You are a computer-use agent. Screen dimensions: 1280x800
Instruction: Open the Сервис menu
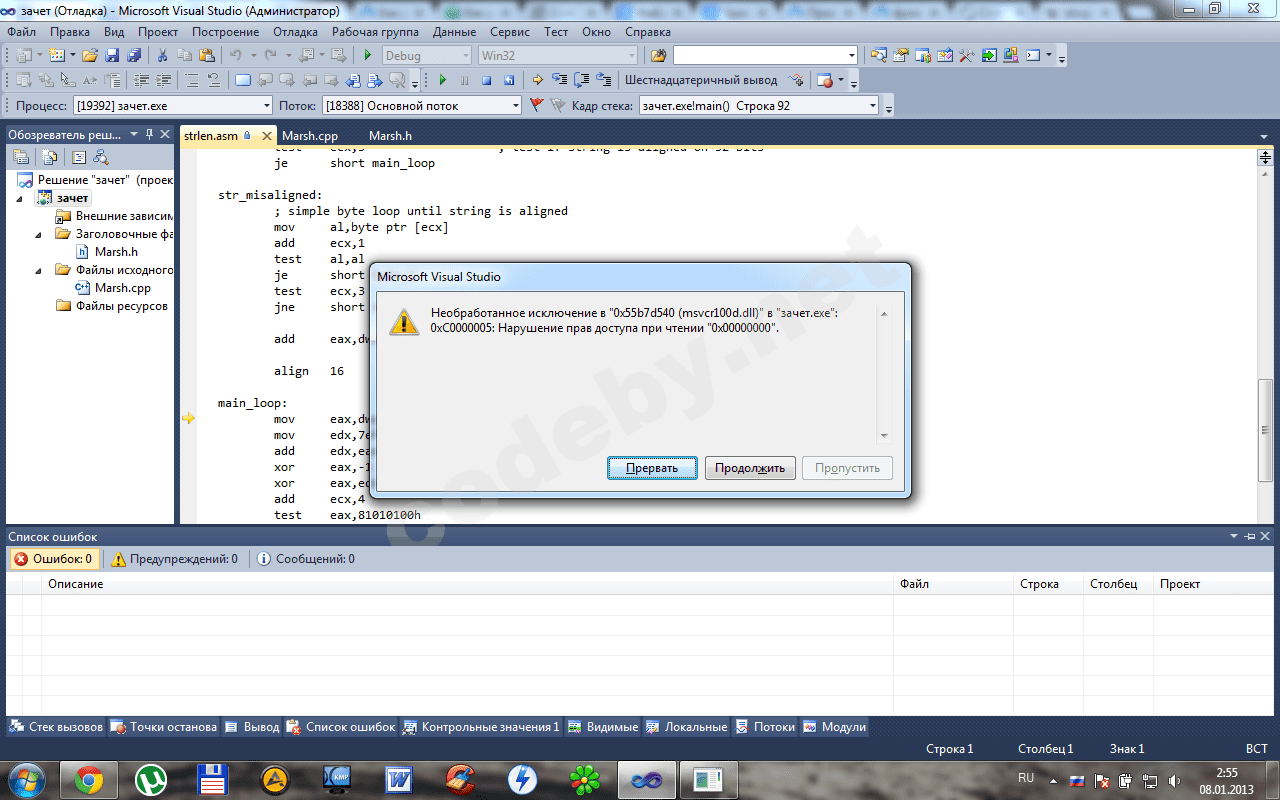point(510,31)
